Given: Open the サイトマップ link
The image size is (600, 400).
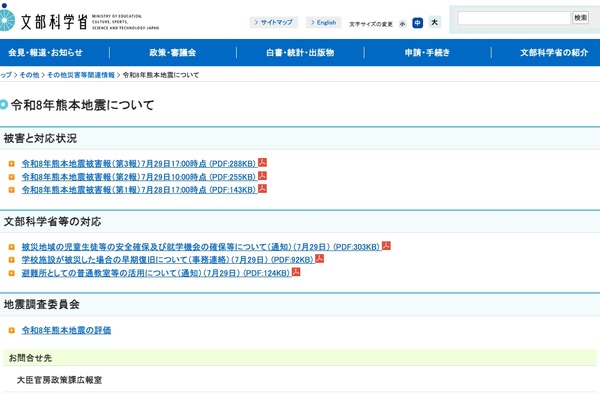Looking at the screenshot, I should pos(274,23).
